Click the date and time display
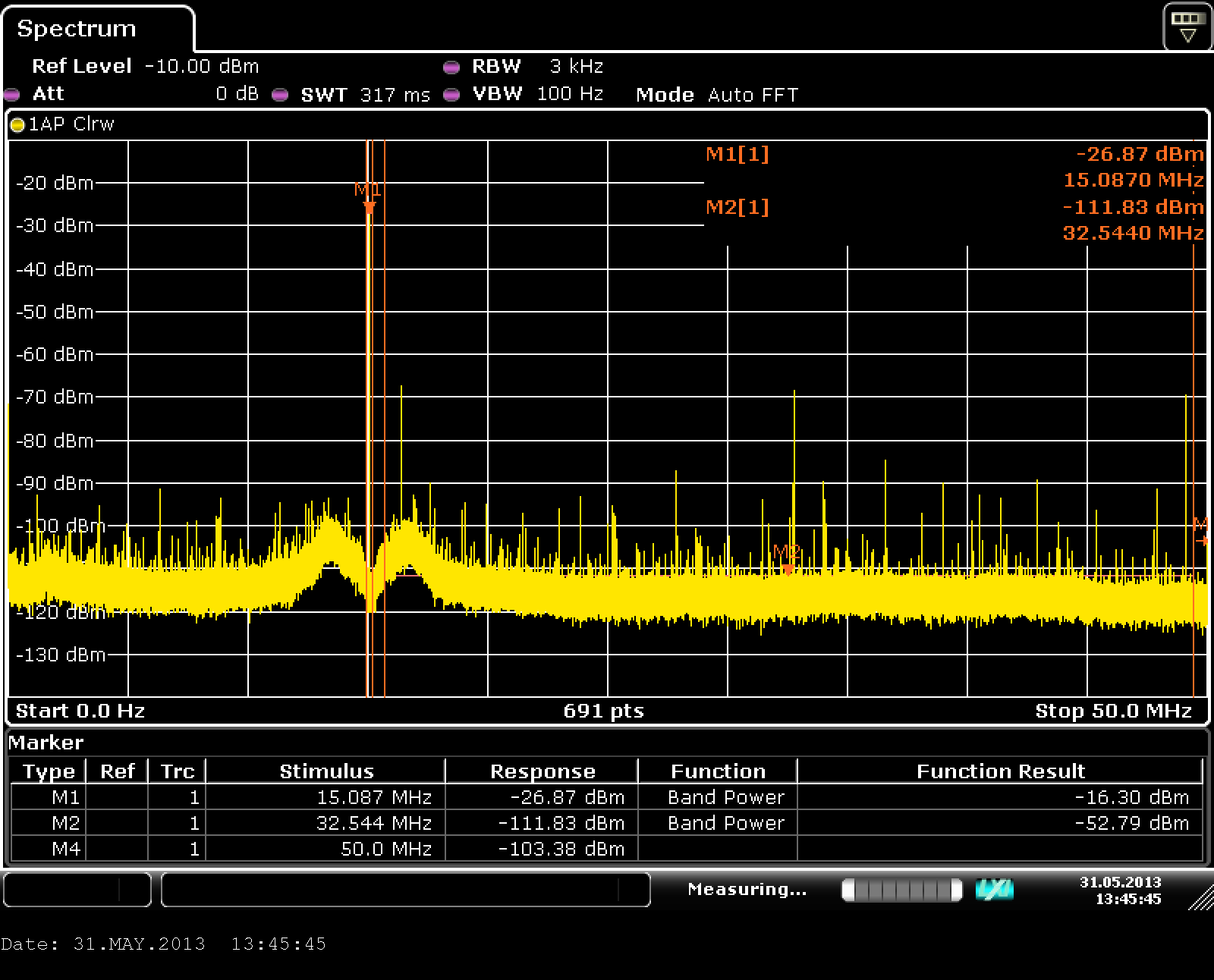Screen dimensions: 1214x980 (x=1120, y=890)
